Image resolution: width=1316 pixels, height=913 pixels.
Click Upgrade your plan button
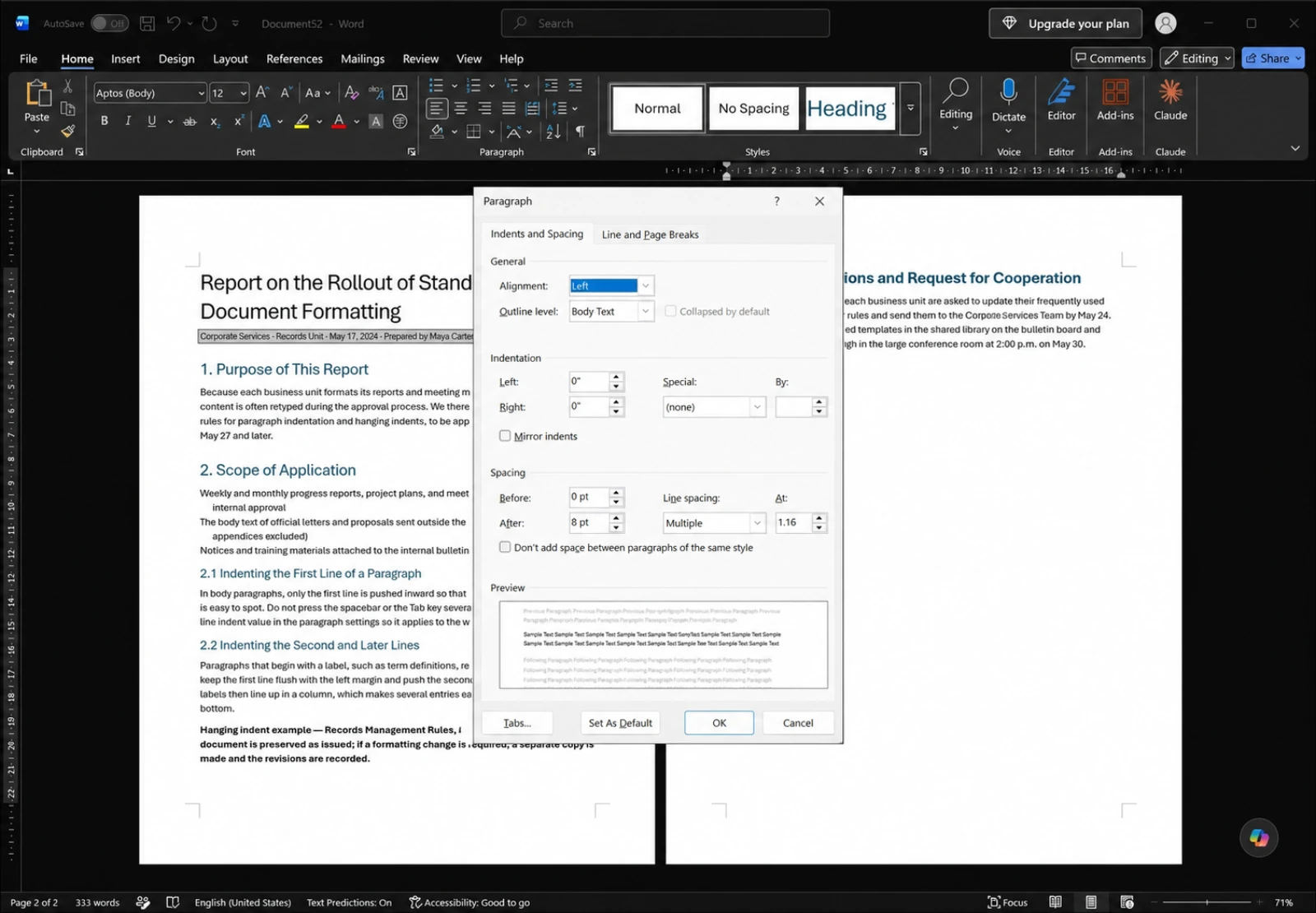click(1065, 23)
